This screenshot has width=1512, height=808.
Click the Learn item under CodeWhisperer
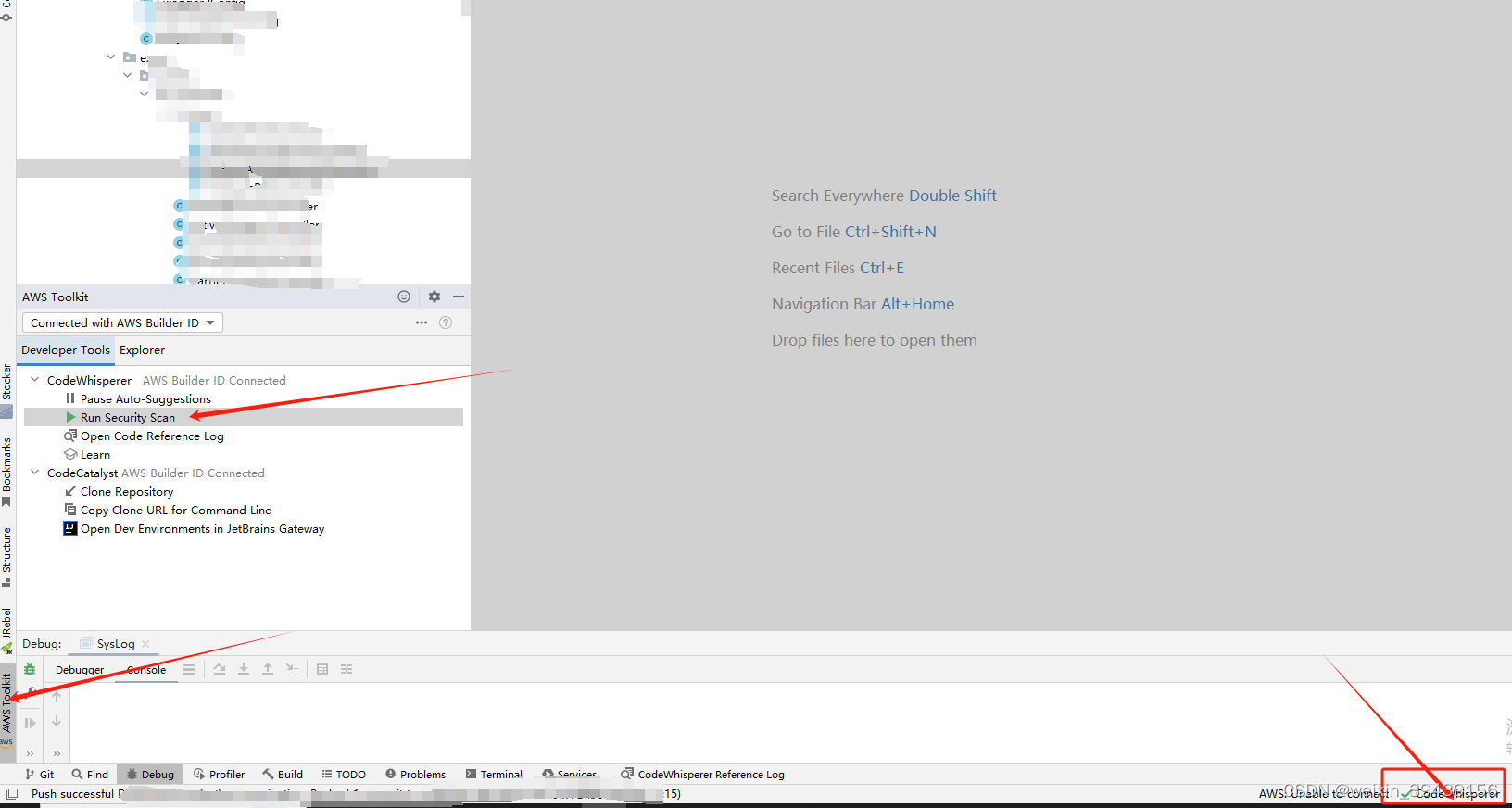95,455
